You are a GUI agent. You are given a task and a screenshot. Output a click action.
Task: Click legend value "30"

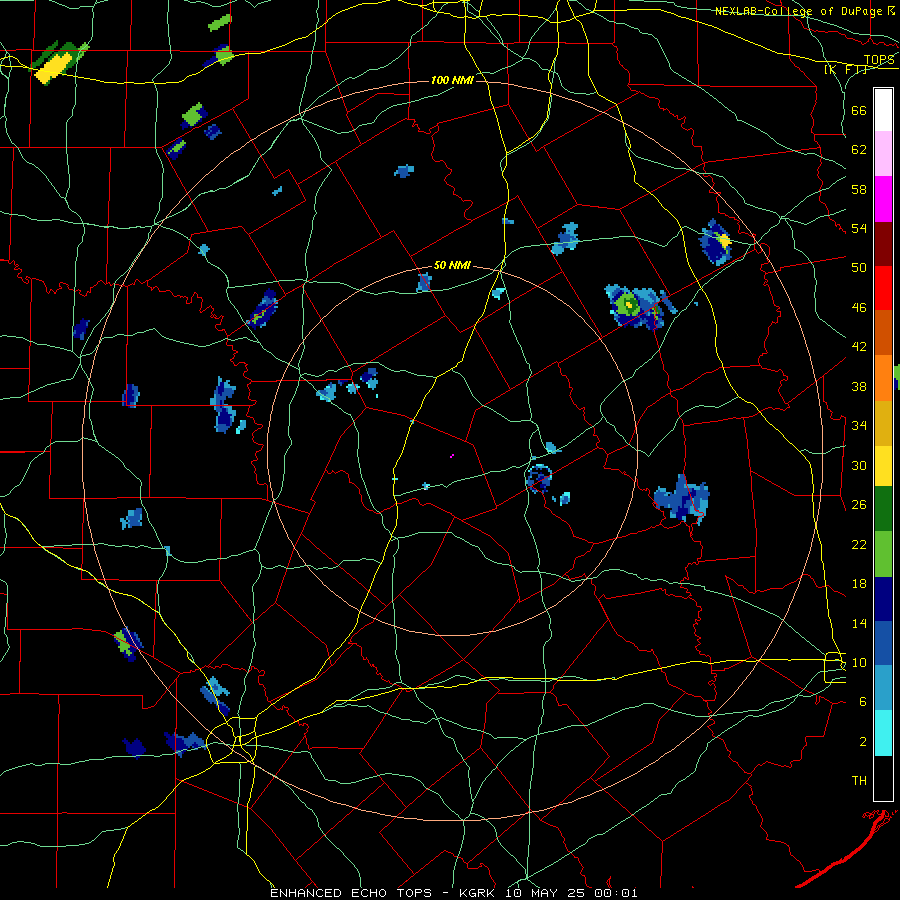(x=859, y=465)
